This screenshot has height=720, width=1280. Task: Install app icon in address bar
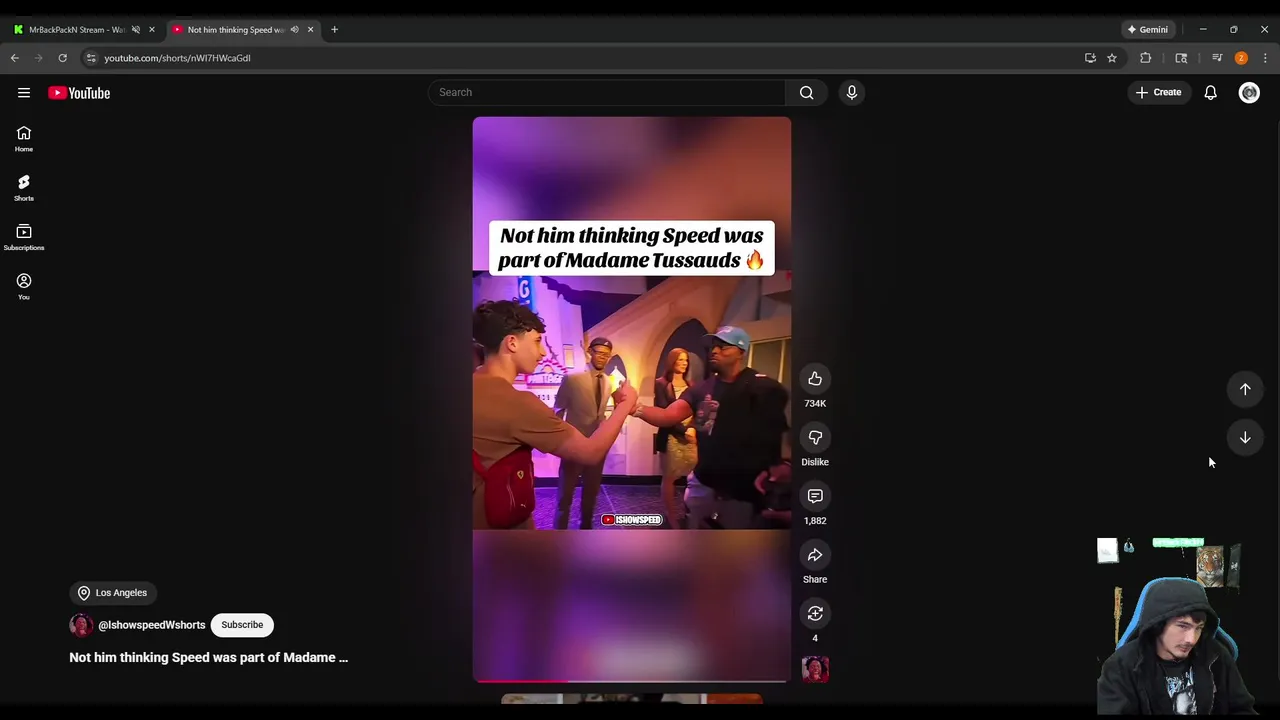click(x=1090, y=58)
